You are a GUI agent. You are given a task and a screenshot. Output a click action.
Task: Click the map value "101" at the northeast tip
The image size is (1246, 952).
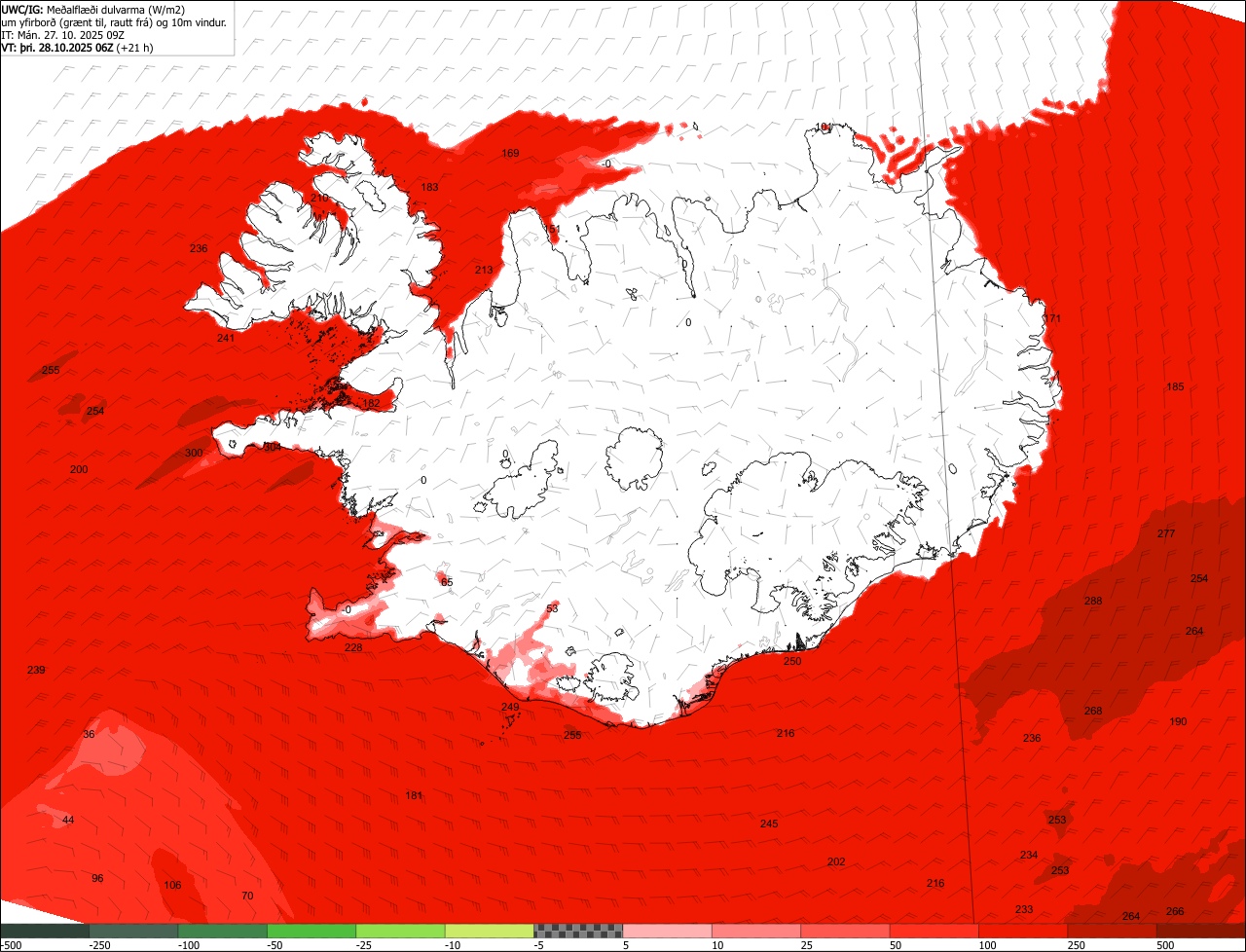(x=824, y=128)
